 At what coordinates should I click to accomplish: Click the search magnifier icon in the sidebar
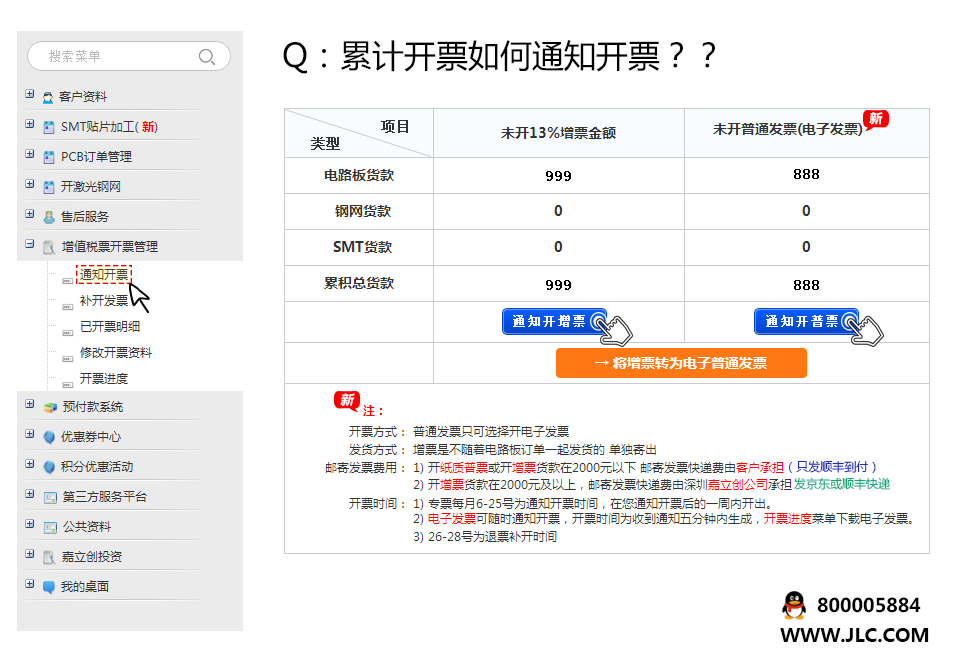[207, 56]
